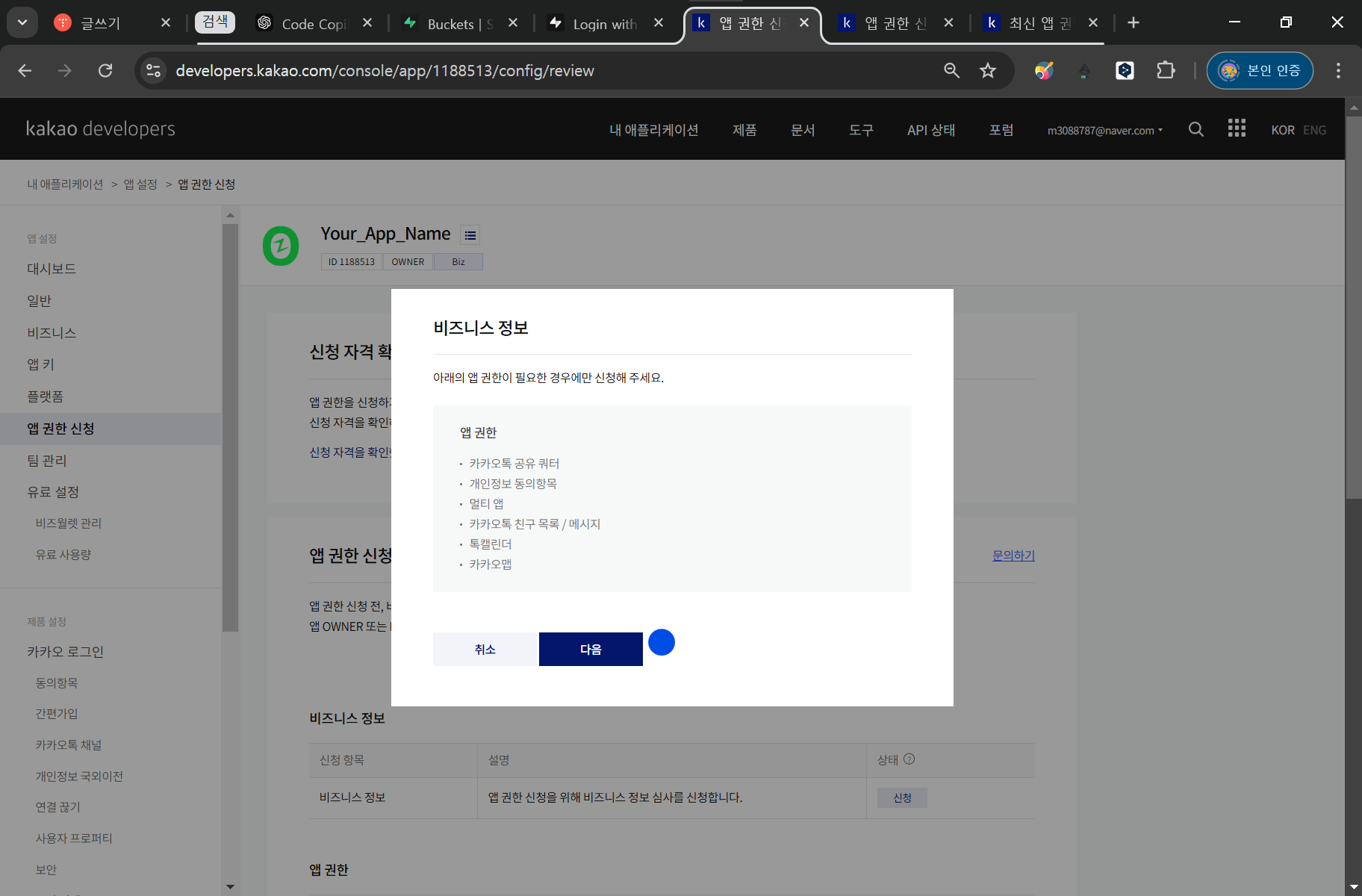Click the green app logo thumbnail
1362x896 pixels.
point(281,246)
